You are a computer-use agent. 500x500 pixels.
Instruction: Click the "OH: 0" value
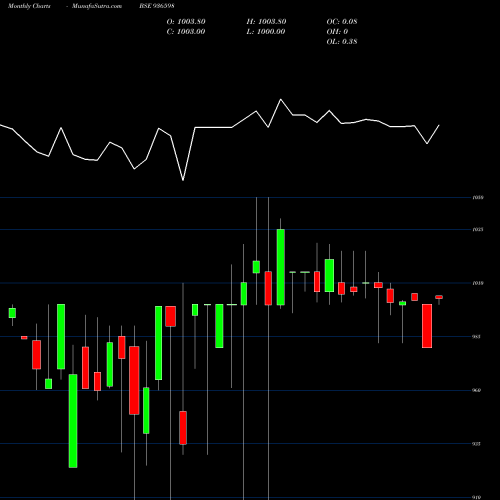[337, 32]
